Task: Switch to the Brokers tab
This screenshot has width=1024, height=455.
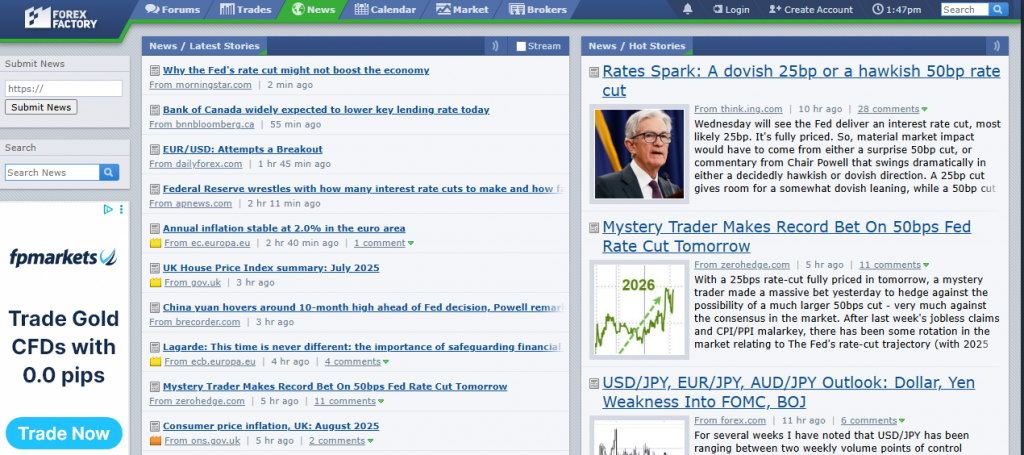Action: pyautogui.click(x=538, y=10)
